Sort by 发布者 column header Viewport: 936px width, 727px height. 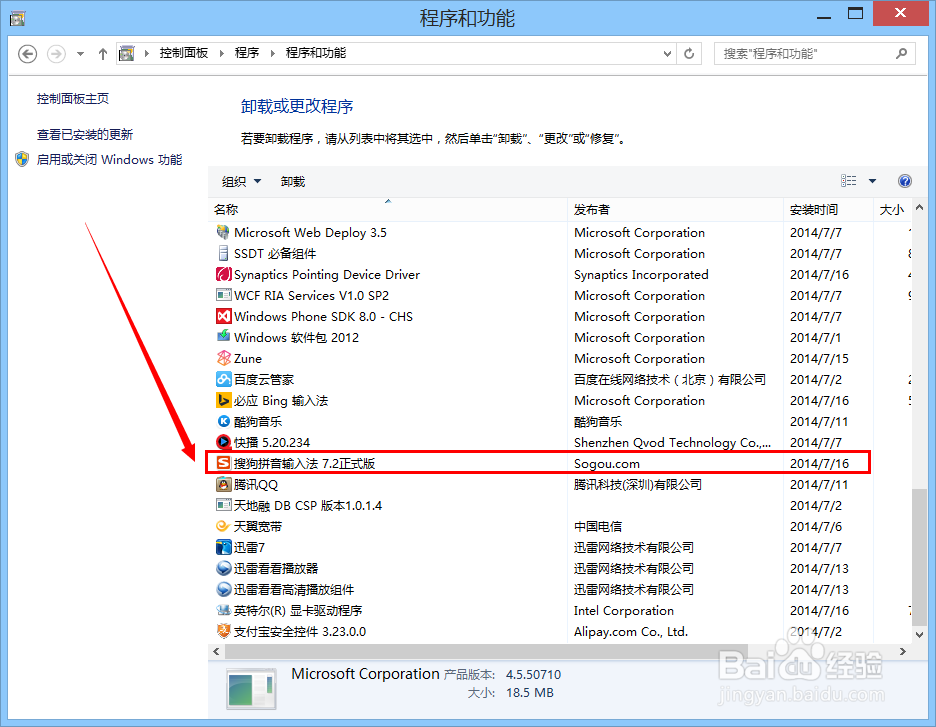(x=675, y=210)
